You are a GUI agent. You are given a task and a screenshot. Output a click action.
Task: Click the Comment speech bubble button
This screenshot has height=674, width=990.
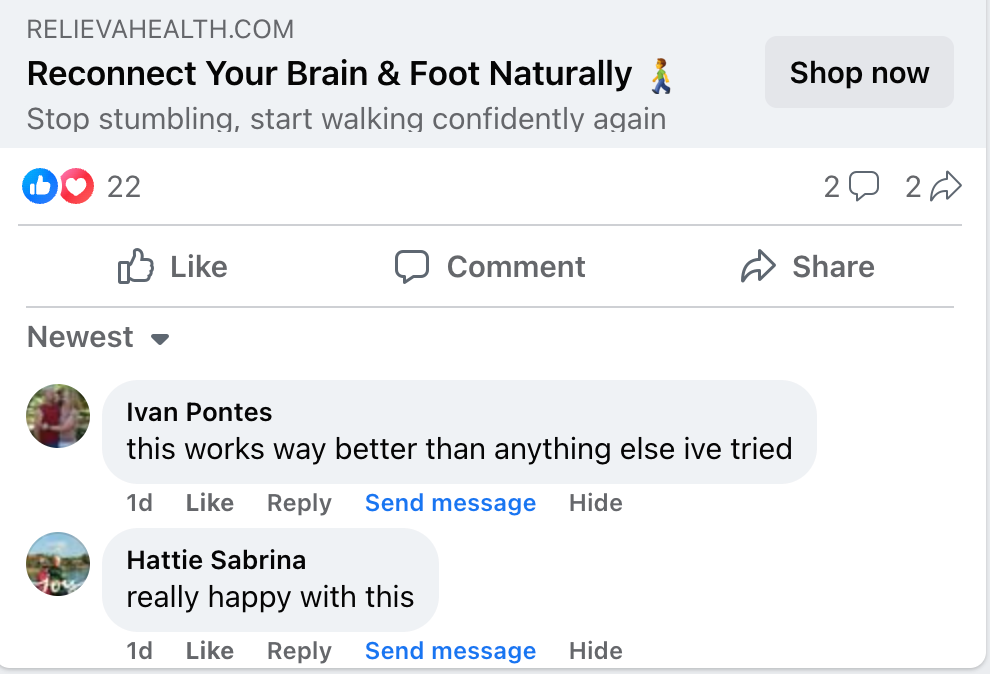tap(489, 267)
